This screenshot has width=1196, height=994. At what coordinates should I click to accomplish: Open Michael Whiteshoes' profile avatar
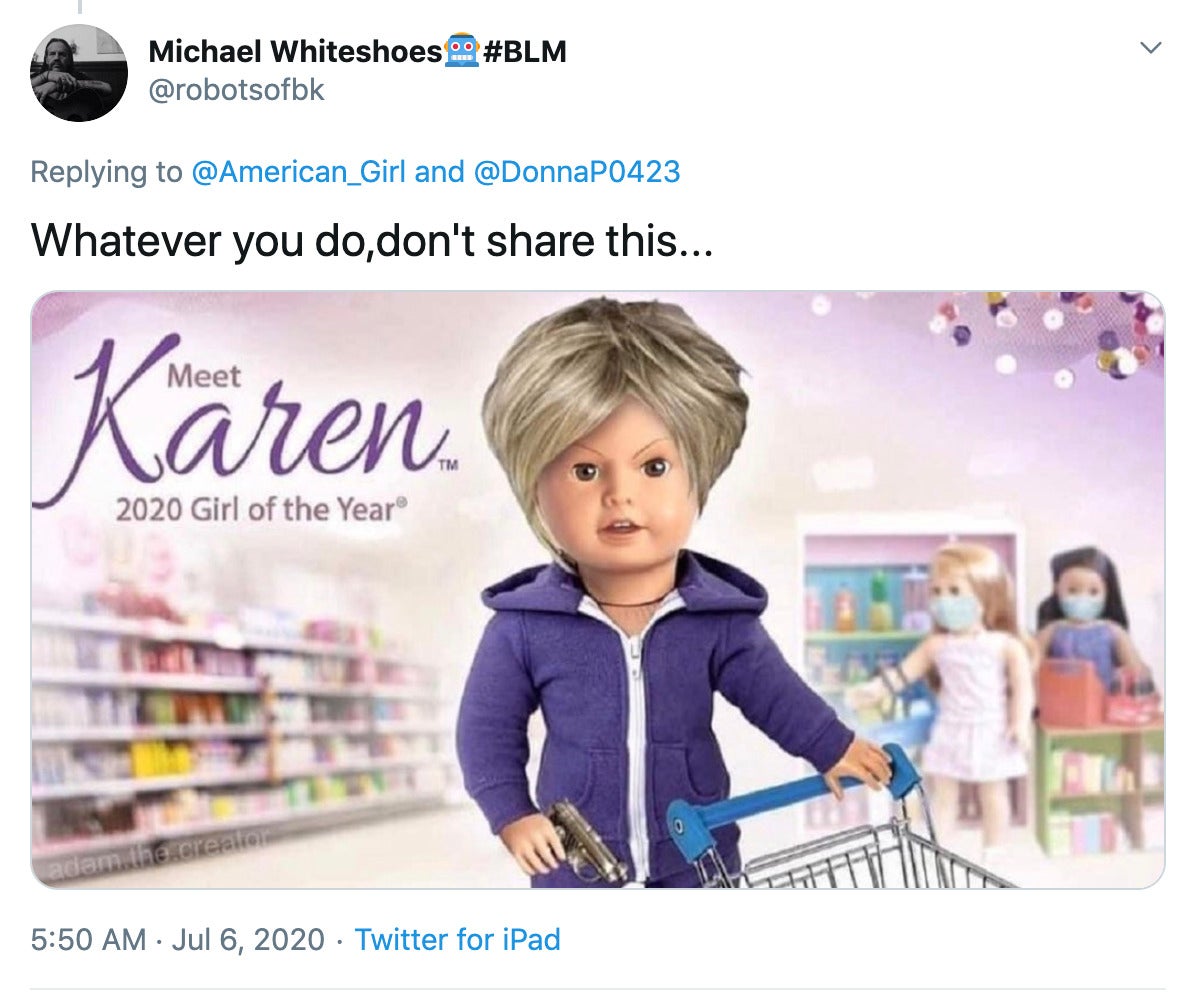(x=79, y=72)
